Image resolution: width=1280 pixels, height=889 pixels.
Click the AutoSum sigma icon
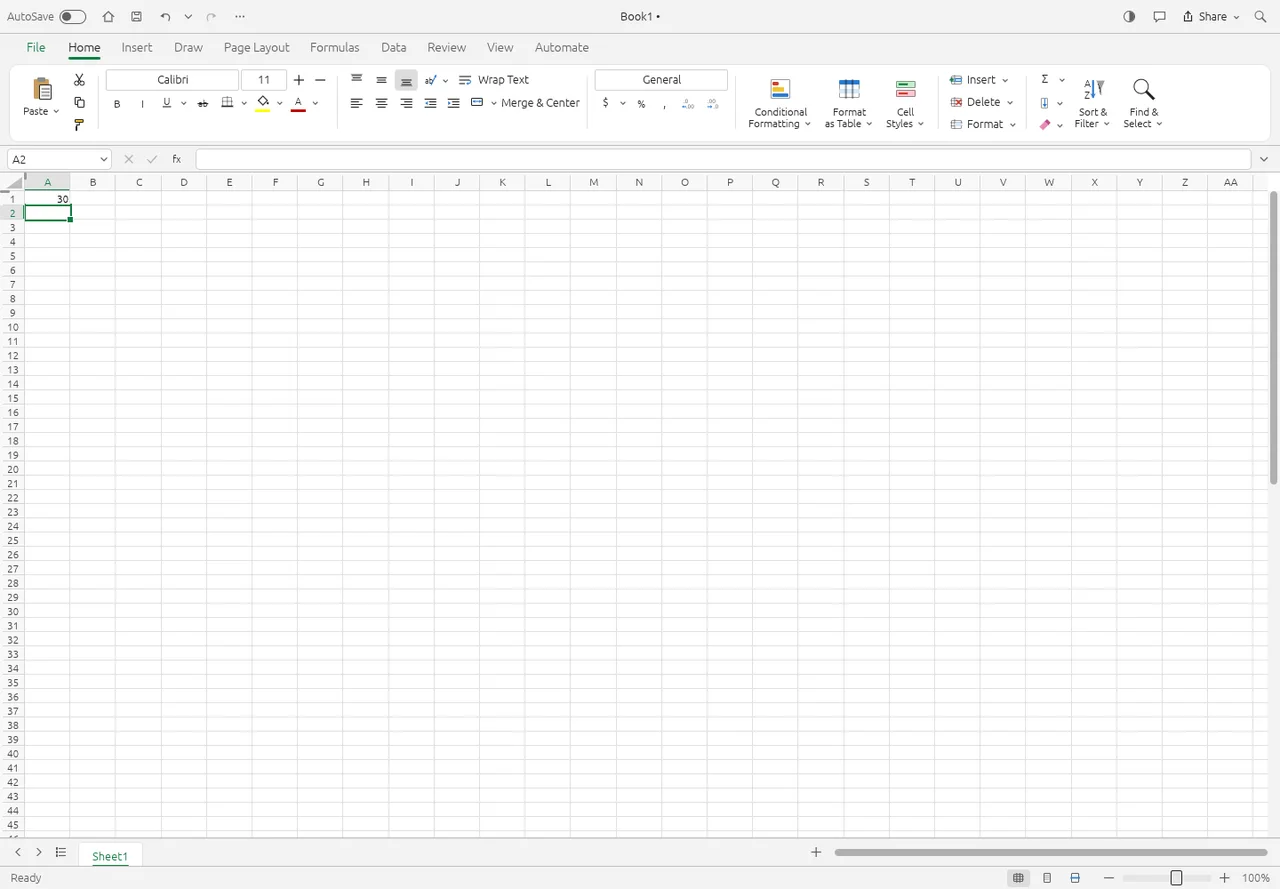pos(1044,79)
